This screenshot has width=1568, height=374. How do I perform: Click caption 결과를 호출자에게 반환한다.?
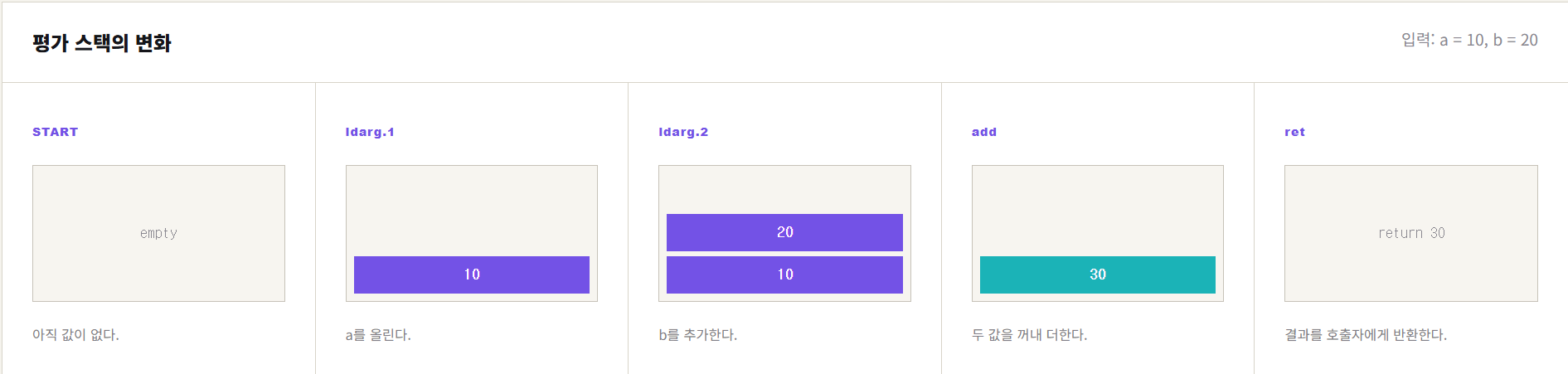[1366, 335]
